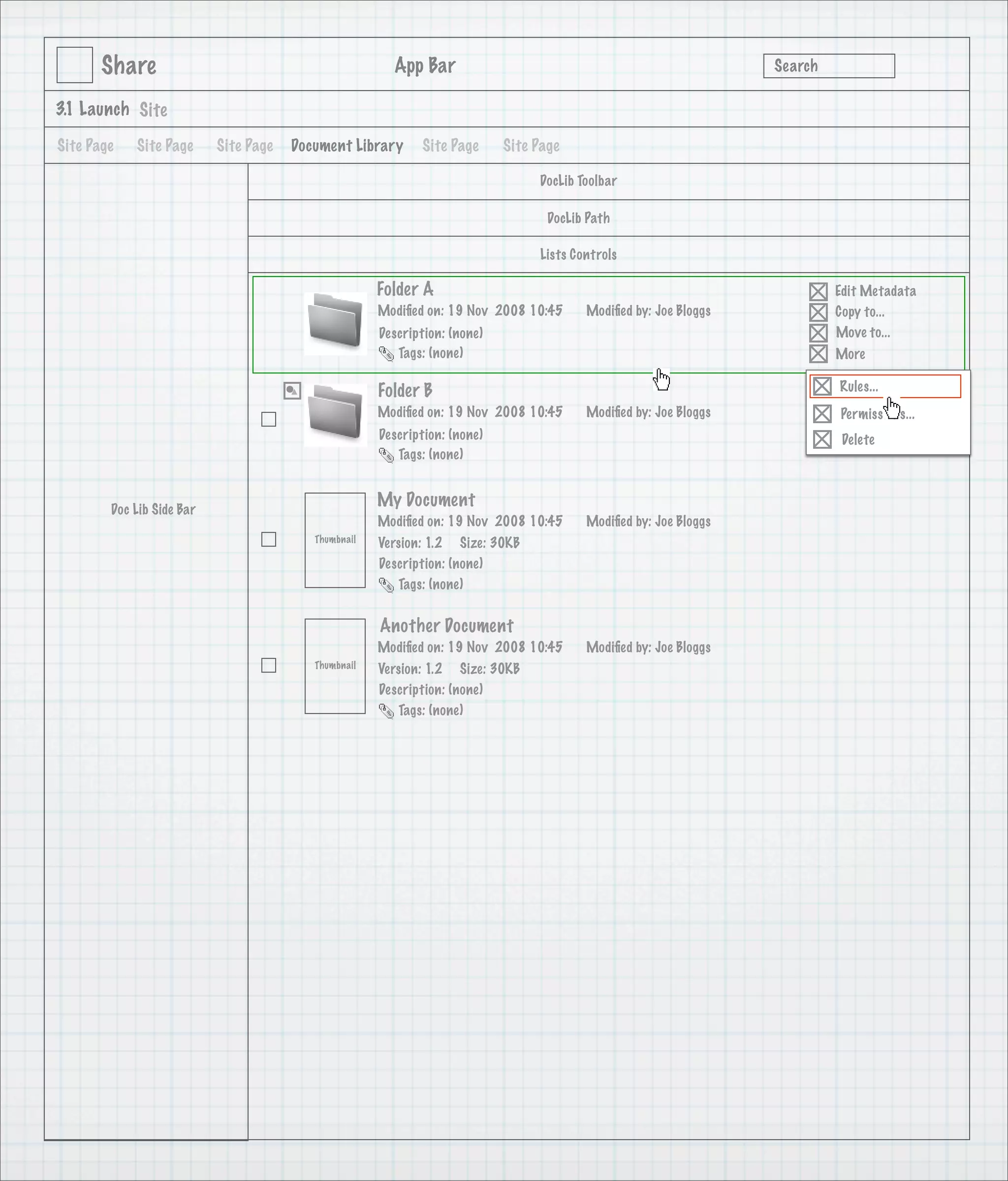
Task: Click the Share logo placeholder box
Action: coord(75,65)
